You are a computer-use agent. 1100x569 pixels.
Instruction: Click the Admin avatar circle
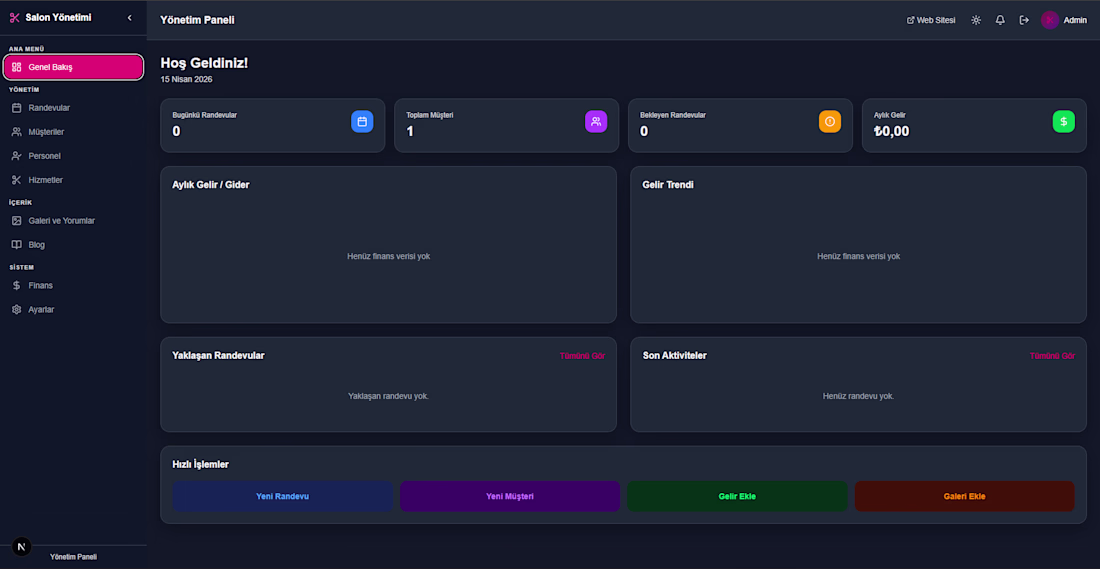(x=1049, y=20)
